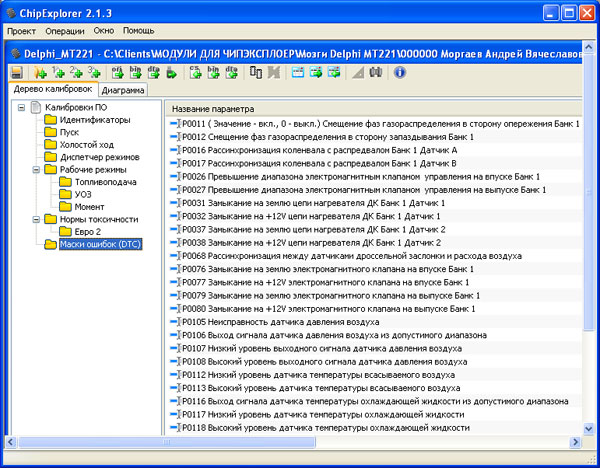Click the yellow star open-project toolbar icon

(41, 73)
